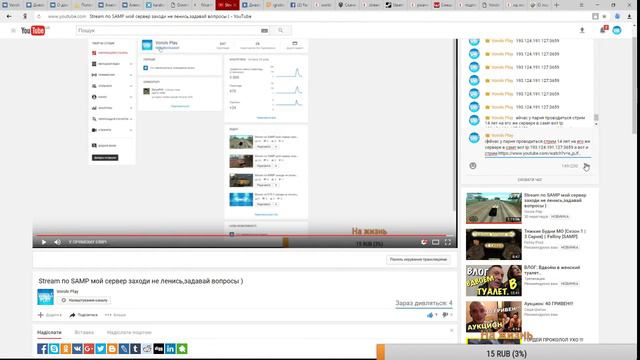The width and height of the screenshot is (640, 360).
Task: Mute the video volume
Action: (x=58, y=242)
